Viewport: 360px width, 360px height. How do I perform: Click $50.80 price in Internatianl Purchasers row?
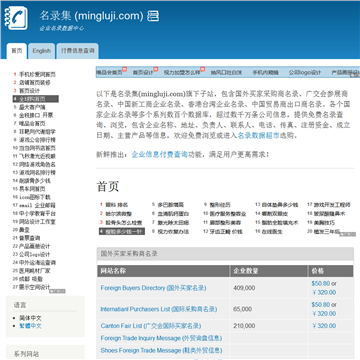(x=321, y=305)
